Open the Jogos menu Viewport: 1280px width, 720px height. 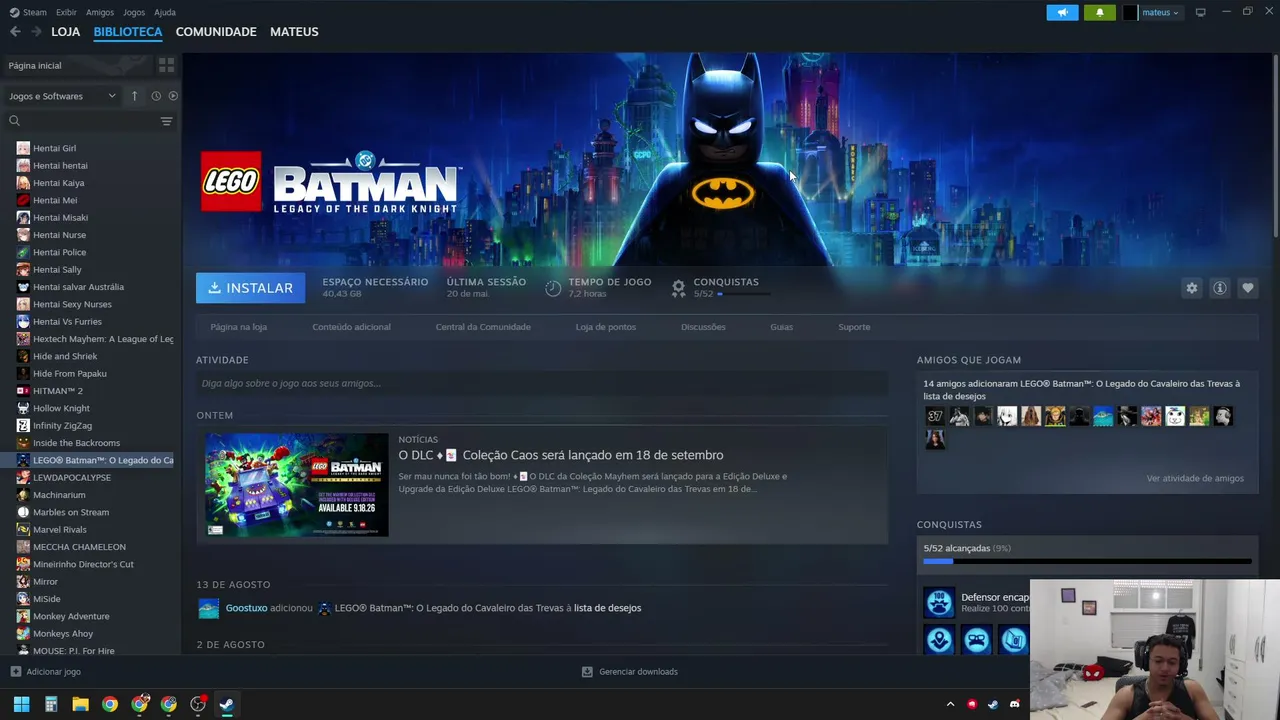tap(134, 12)
